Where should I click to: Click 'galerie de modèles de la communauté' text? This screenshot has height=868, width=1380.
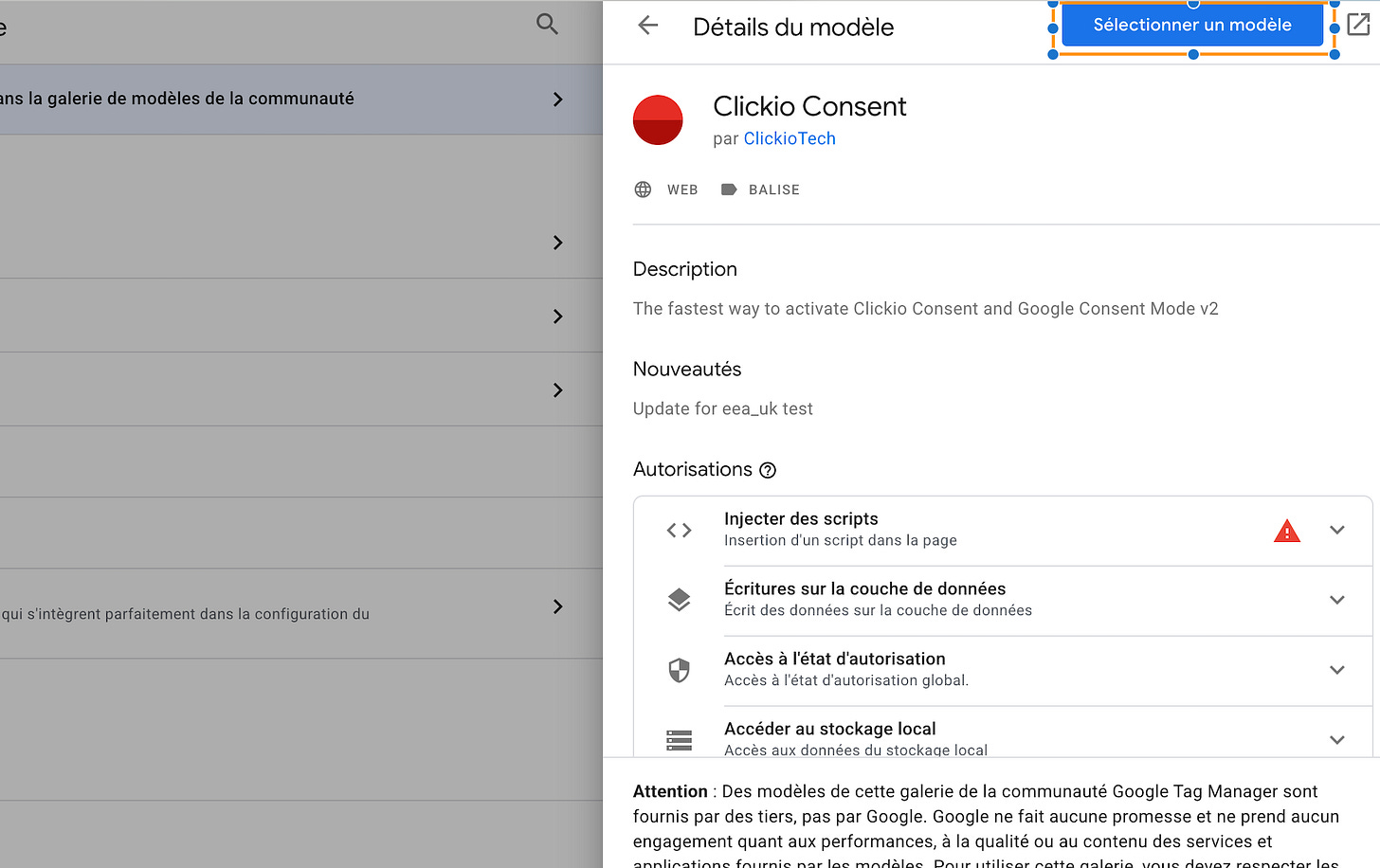pyautogui.click(x=201, y=99)
